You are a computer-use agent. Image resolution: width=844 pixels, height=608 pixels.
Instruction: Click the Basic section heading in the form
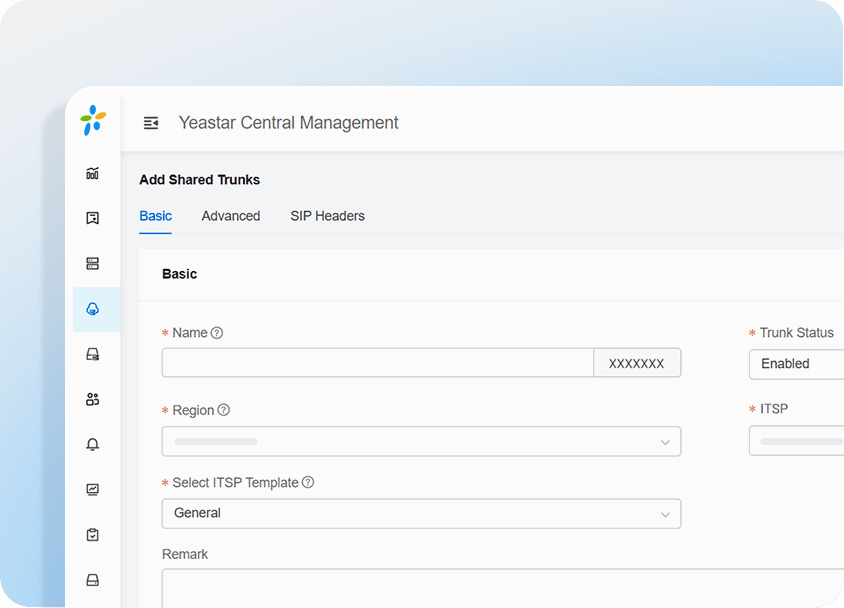(180, 274)
